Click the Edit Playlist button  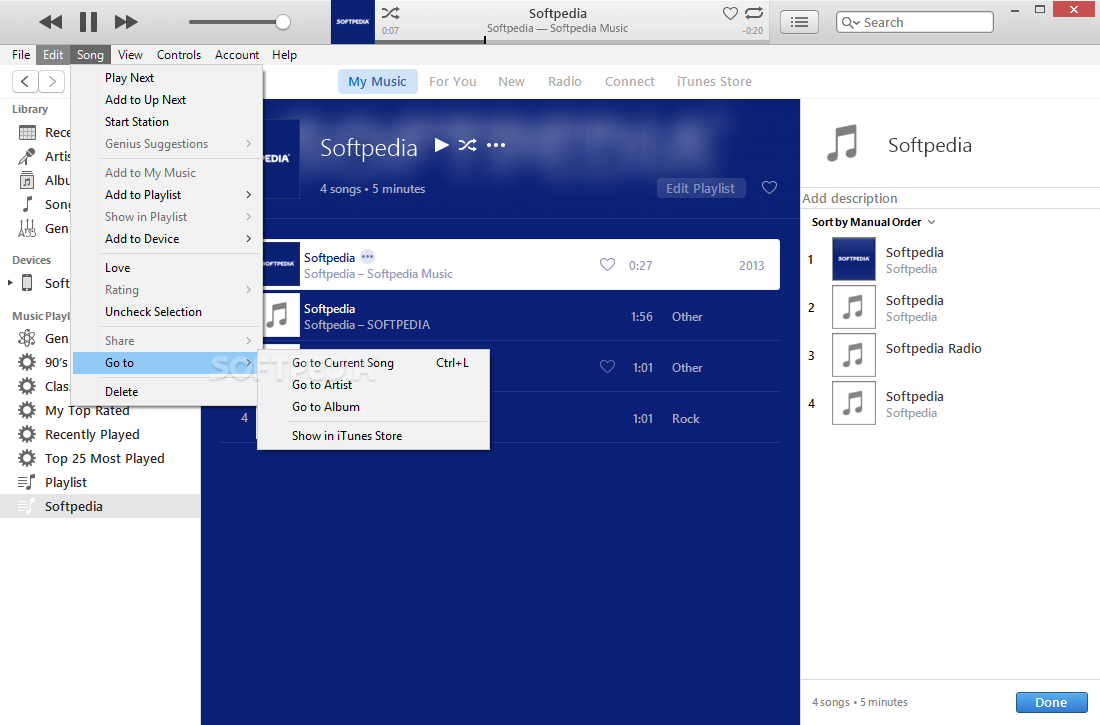700,188
